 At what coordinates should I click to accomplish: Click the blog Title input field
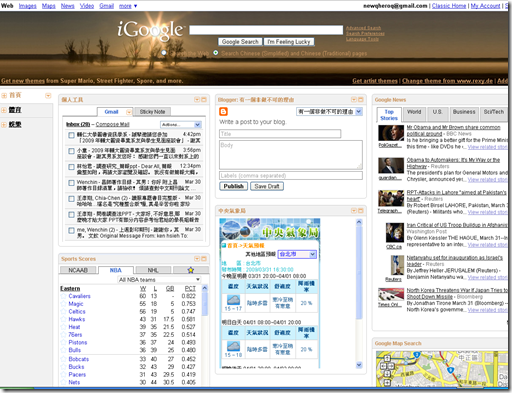(x=280, y=134)
